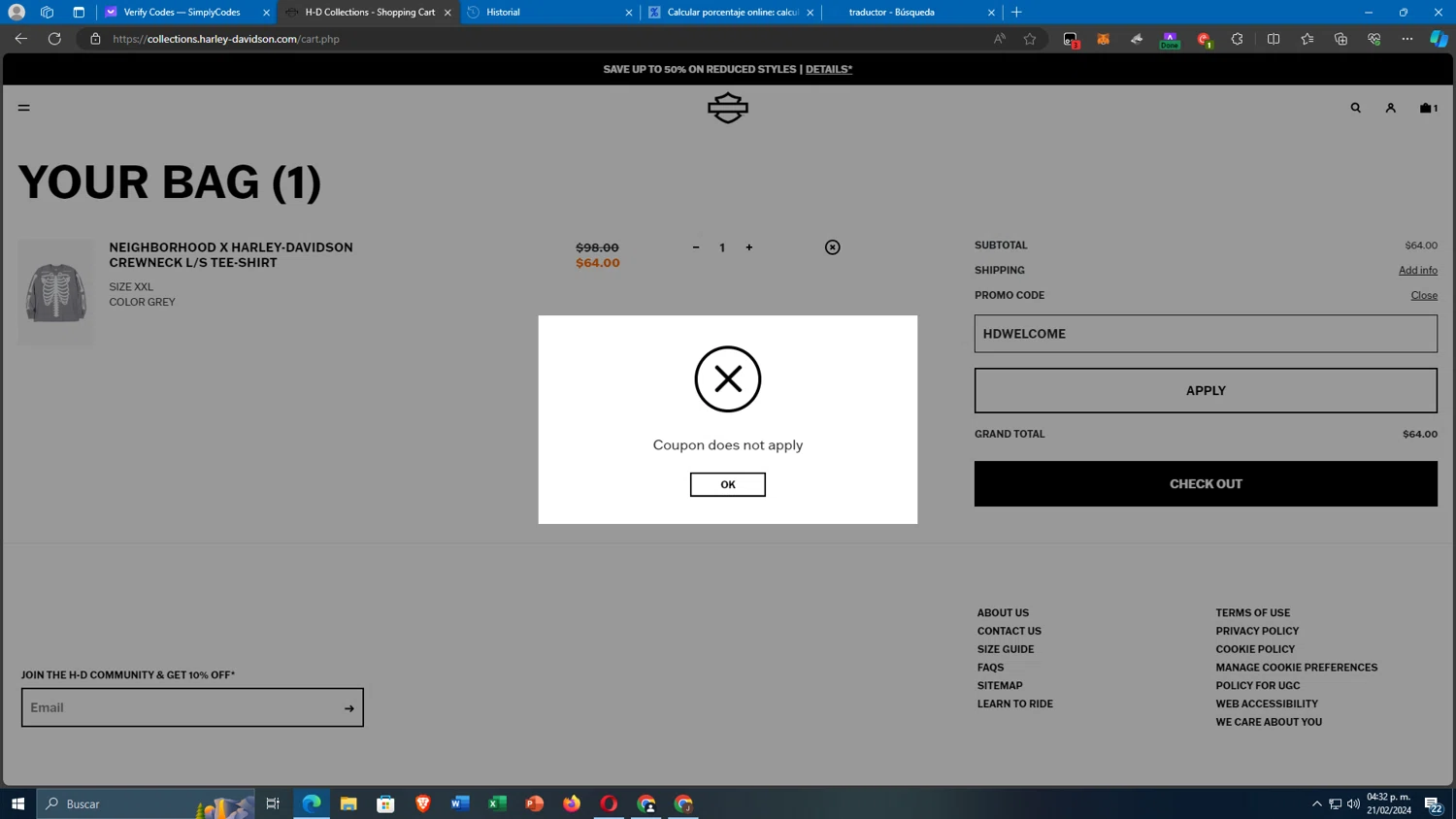Open Copilot sidebar icon
Image resolution: width=1456 pixels, height=819 pixels.
[1439, 39]
